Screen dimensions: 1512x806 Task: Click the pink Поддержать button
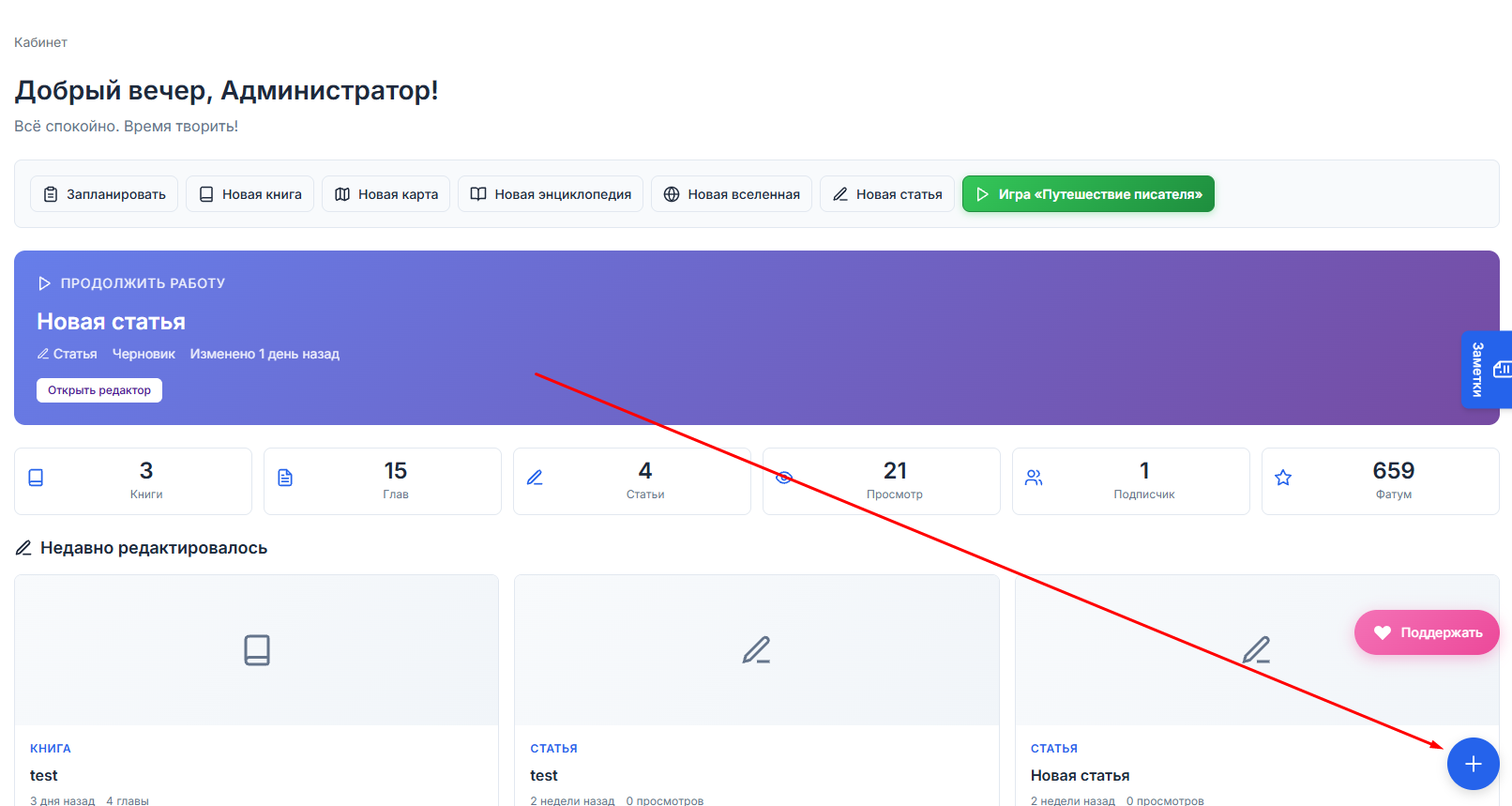pos(1427,632)
